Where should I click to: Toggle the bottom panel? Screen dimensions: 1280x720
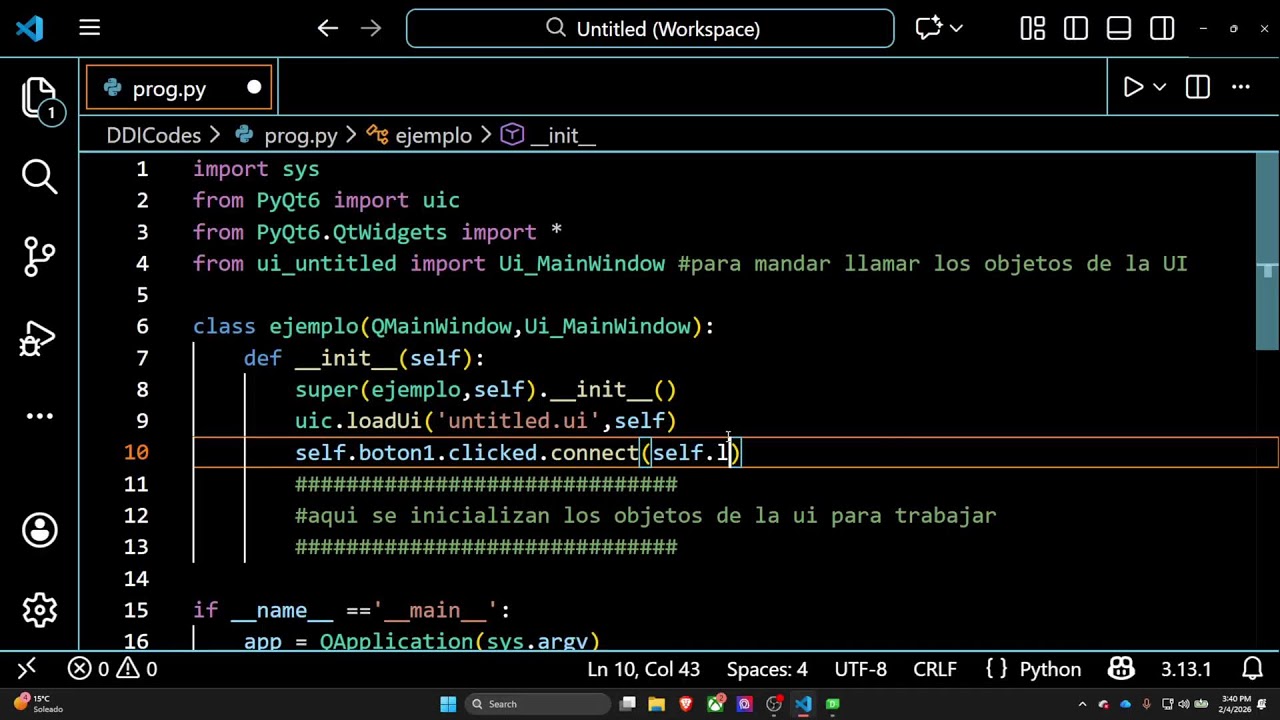pos(1119,29)
